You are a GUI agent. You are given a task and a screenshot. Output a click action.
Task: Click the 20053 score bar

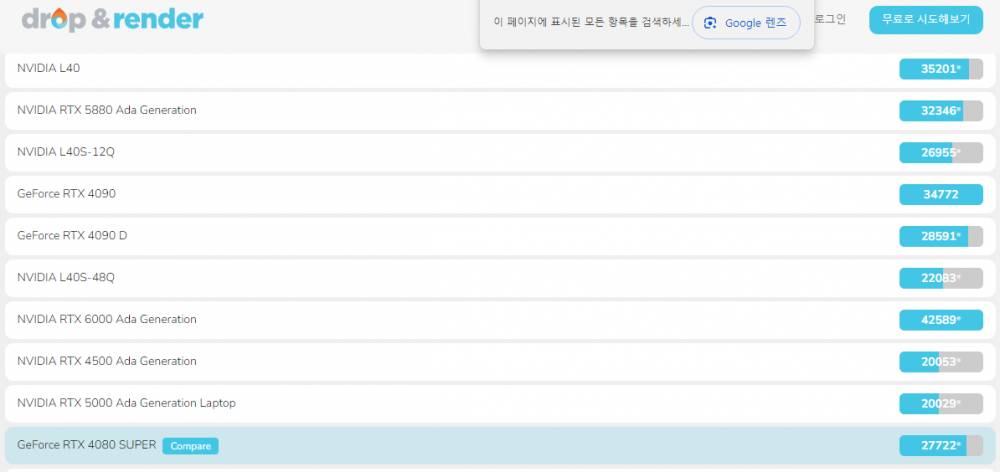click(x=941, y=362)
